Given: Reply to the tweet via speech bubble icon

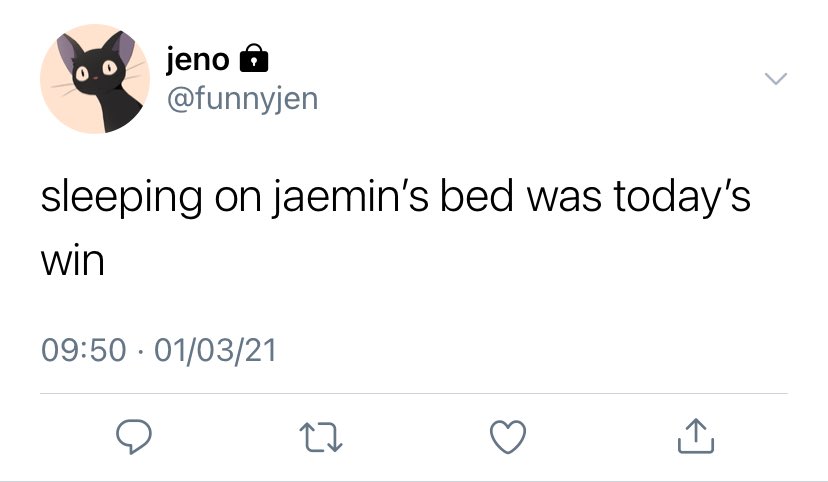Looking at the screenshot, I should pos(134,437).
